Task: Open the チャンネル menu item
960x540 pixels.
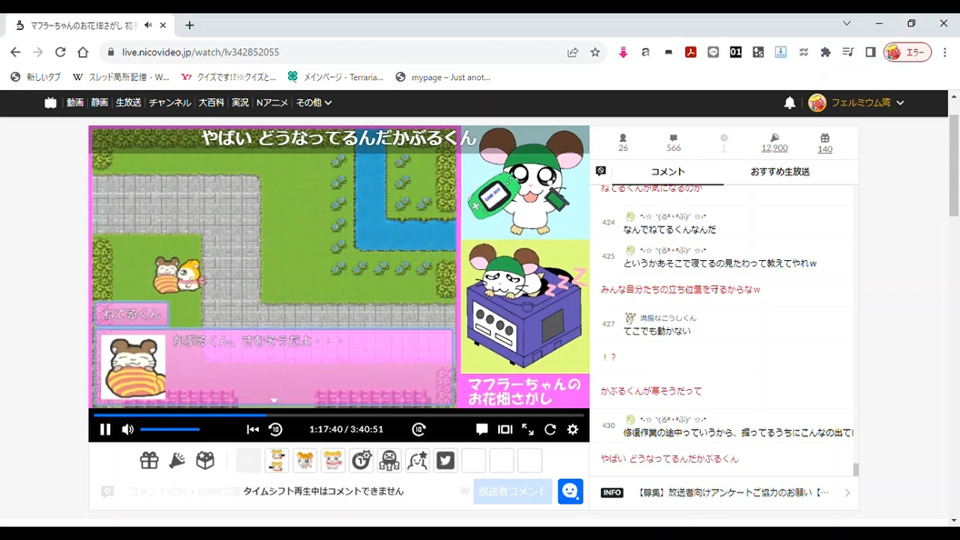Action: [x=170, y=103]
